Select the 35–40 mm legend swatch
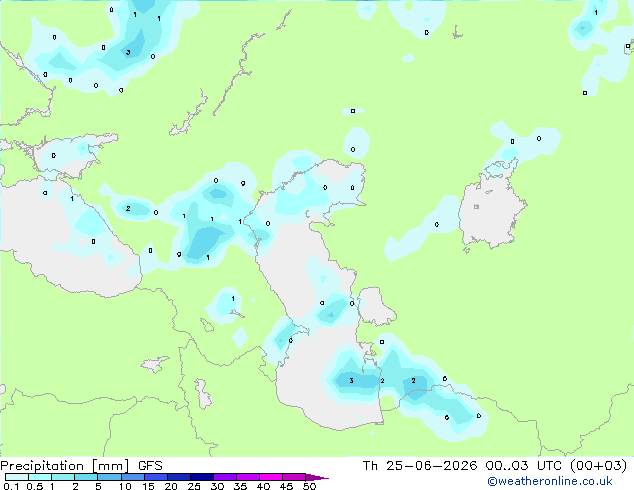This screenshot has width=634, height=490. (248, 477)
